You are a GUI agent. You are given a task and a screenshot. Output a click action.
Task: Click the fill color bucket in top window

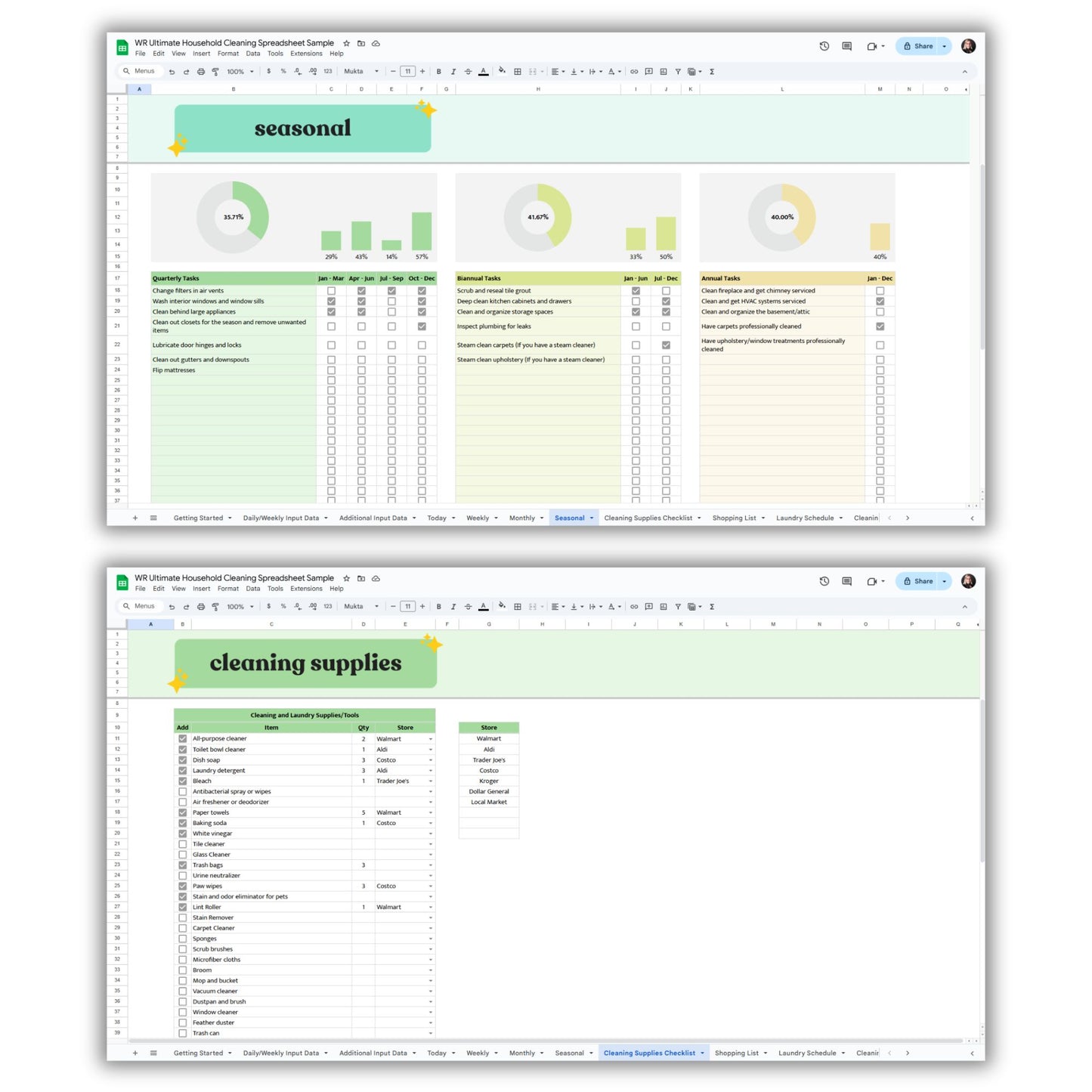(502, 72)
